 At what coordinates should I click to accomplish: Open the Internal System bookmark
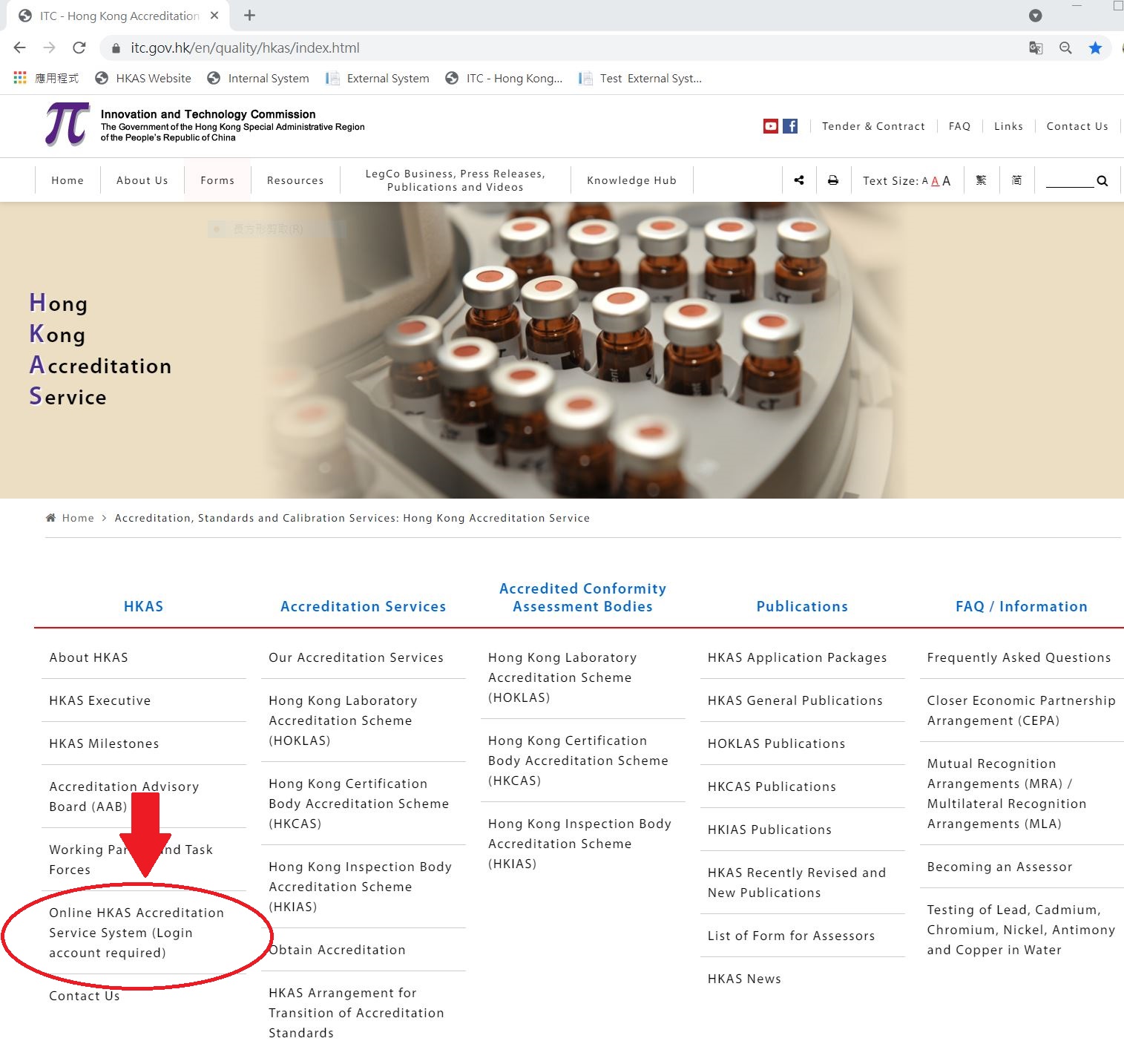[x=258, y=78]
